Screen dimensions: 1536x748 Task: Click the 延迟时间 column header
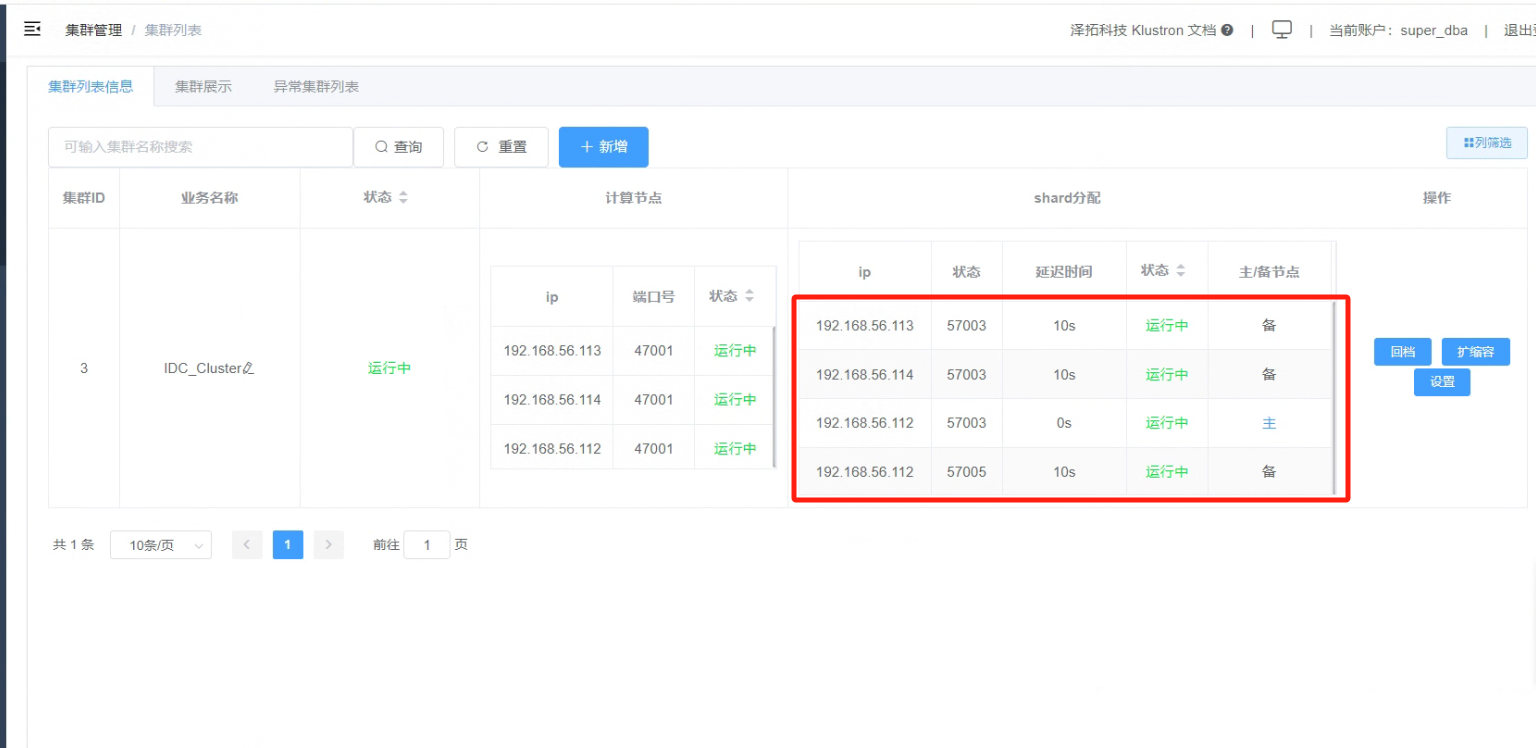coord(1064,271)
